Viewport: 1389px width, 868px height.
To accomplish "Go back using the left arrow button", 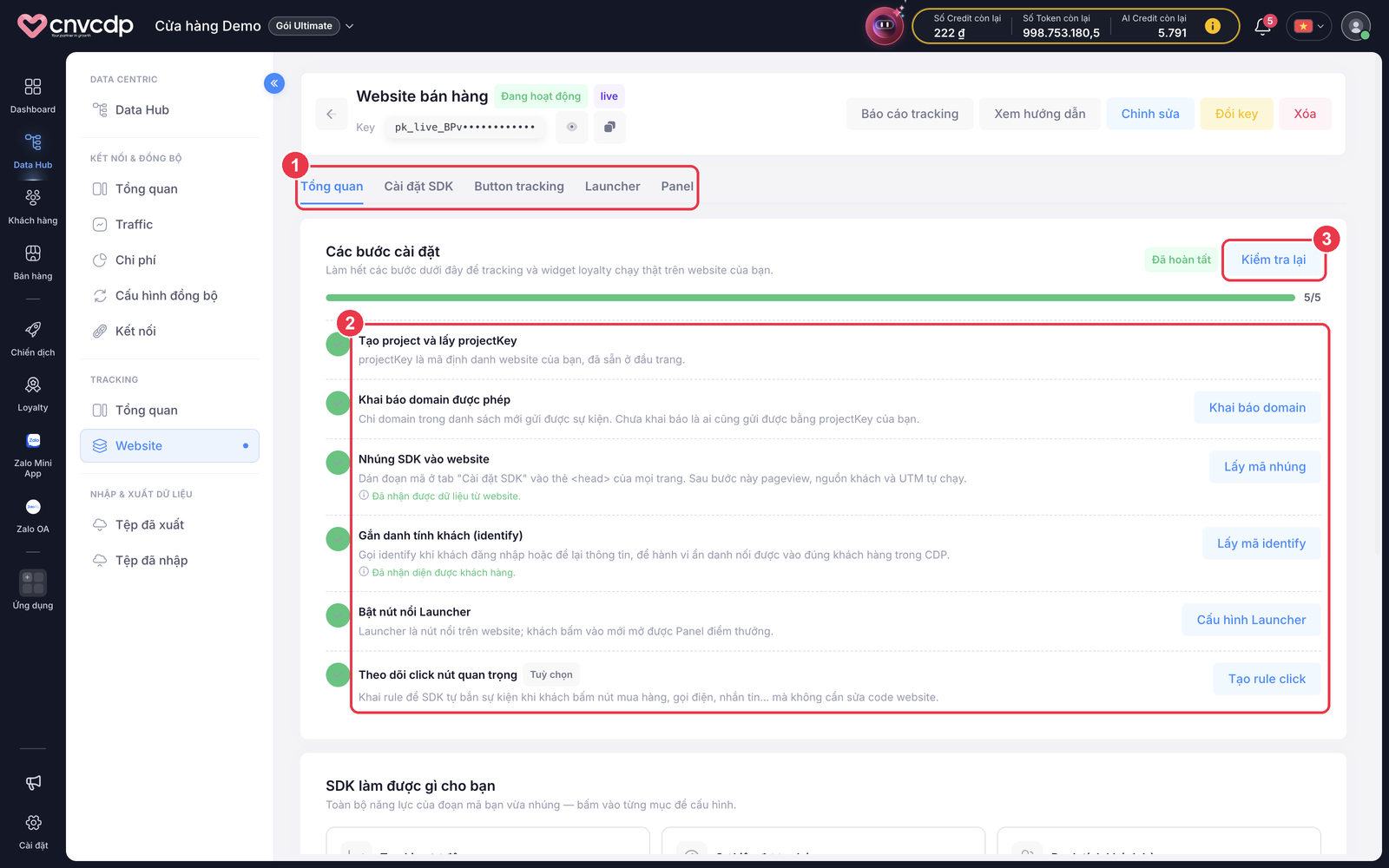I will (x=330, y=114).
